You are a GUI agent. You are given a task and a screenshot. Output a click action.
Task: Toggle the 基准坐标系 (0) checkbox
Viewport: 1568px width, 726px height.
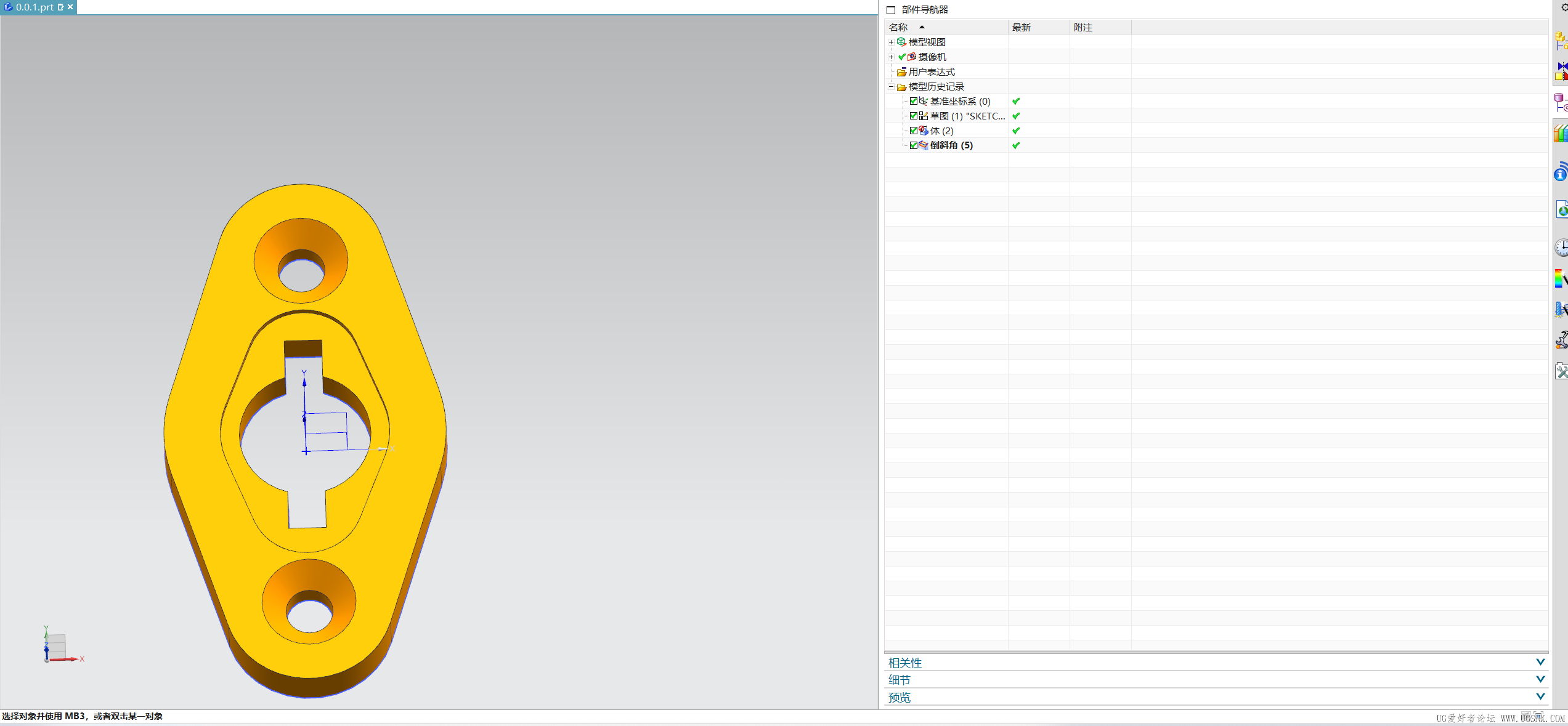pyautogui.click(x=914, y=101)
